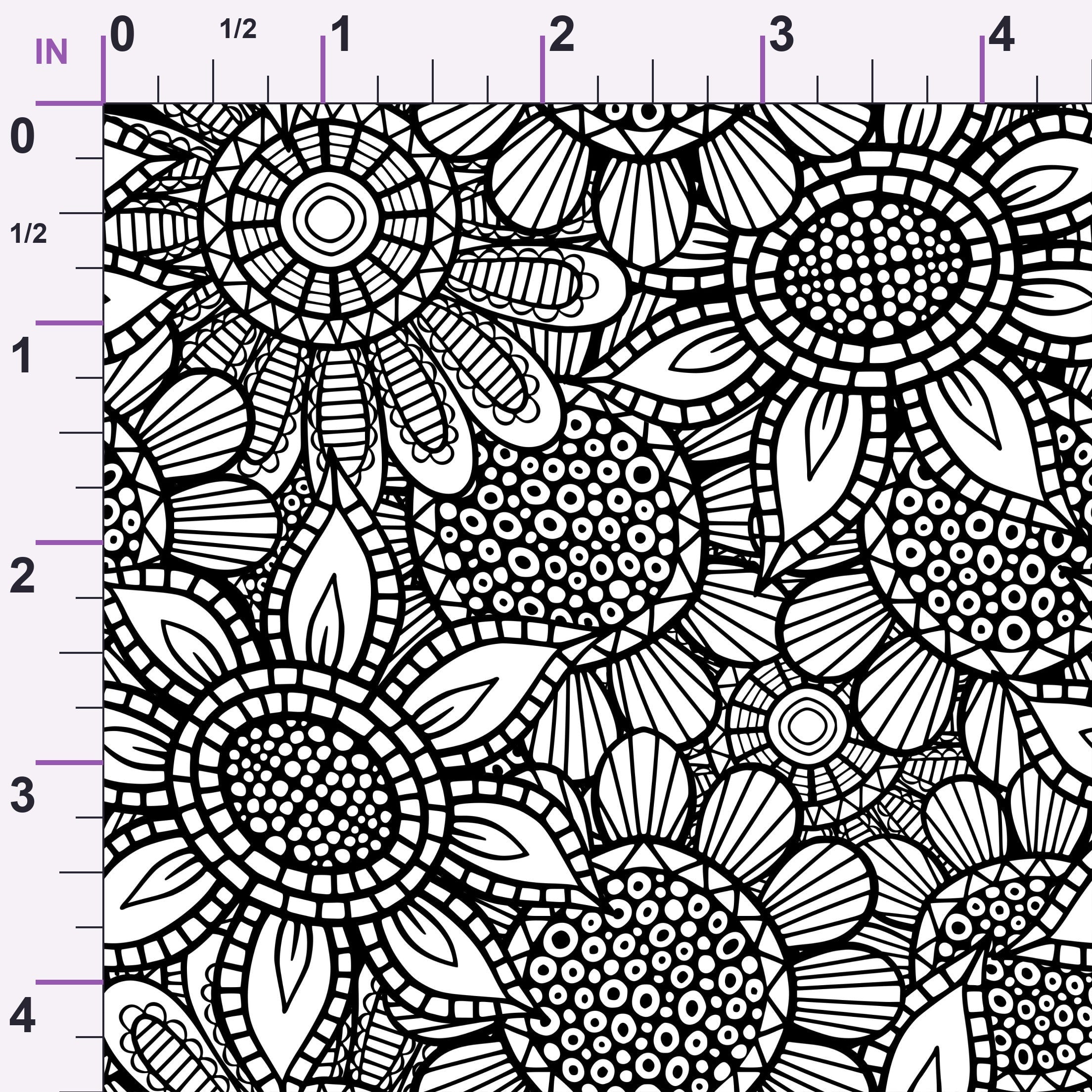Screen dimensions: 1092x1092
Task: Click the 1/2 label on top ruler
Action: pos(238,29)
